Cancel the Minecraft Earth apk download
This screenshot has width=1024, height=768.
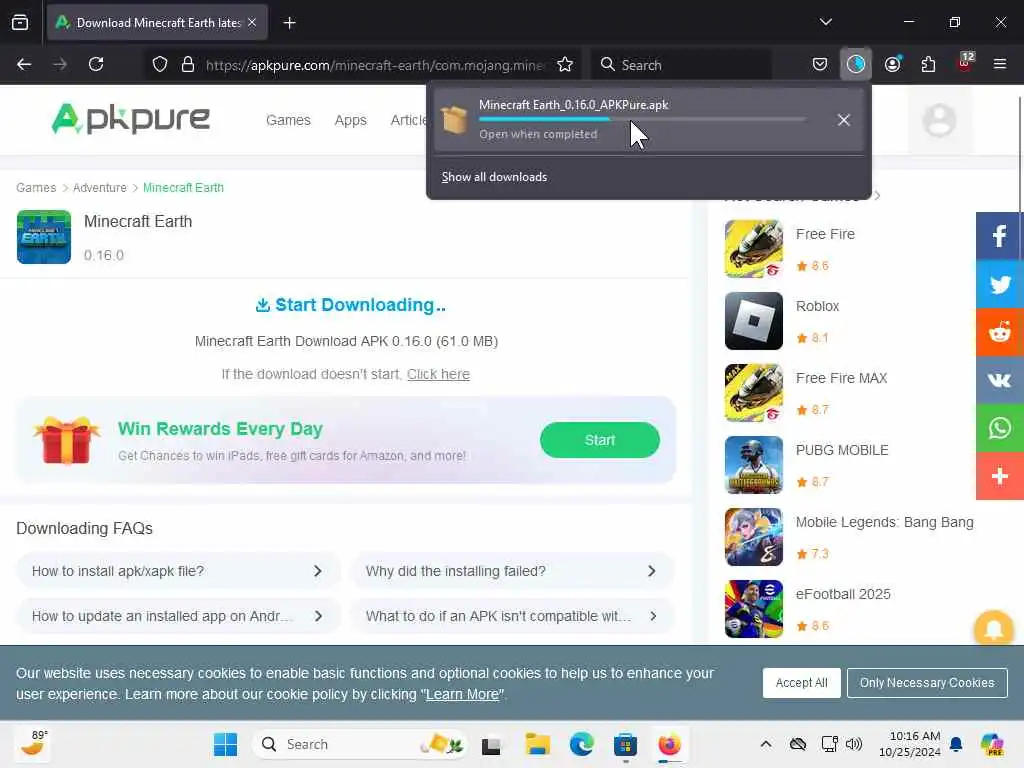(844, 120)
